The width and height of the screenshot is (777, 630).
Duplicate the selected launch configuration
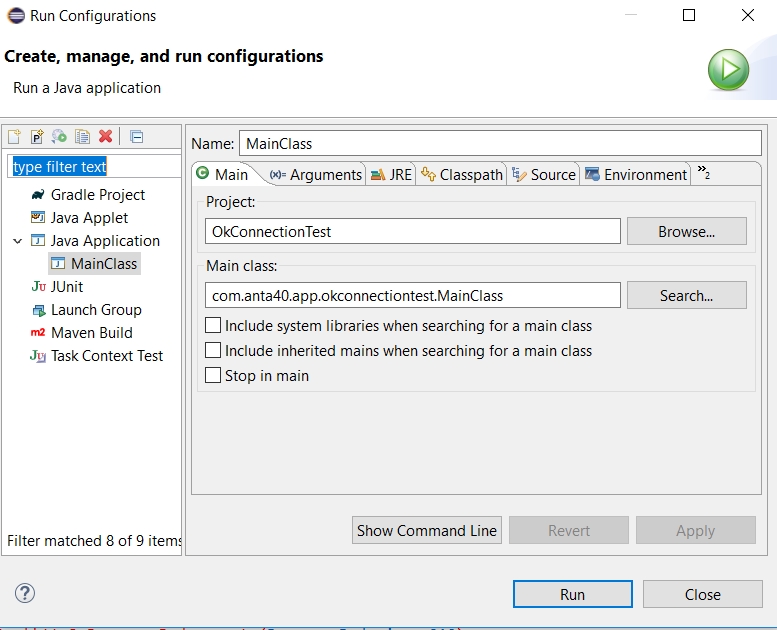tap(82, 136)
